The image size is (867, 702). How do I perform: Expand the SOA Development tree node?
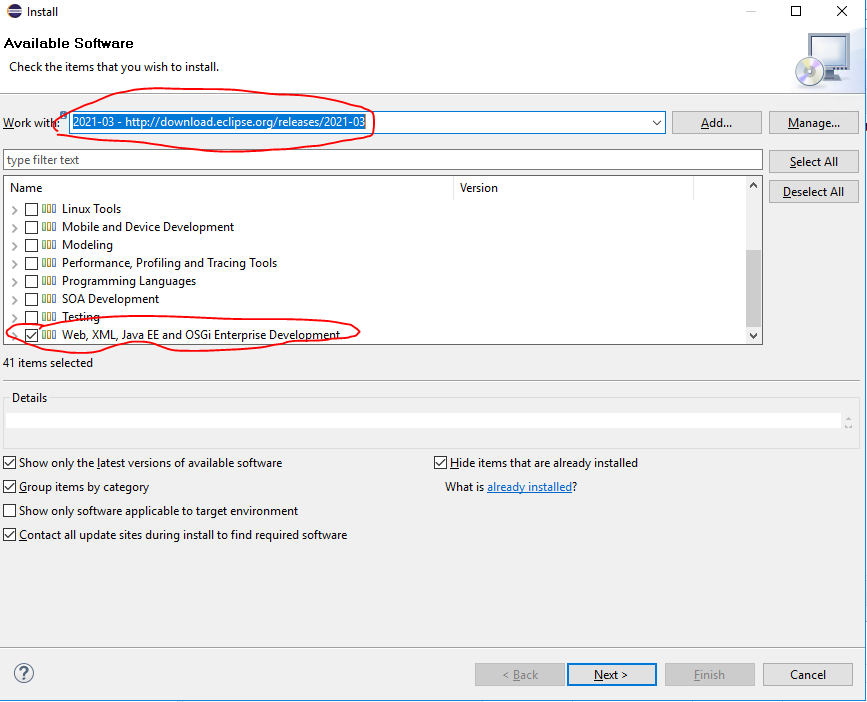14,300
